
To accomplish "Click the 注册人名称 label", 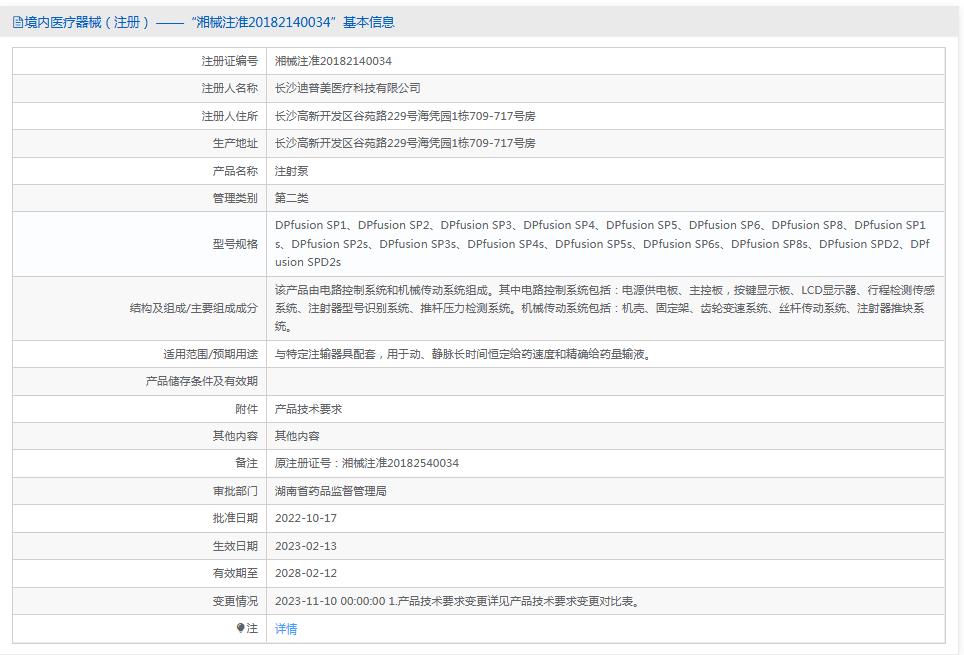I will tap(229, 88).
